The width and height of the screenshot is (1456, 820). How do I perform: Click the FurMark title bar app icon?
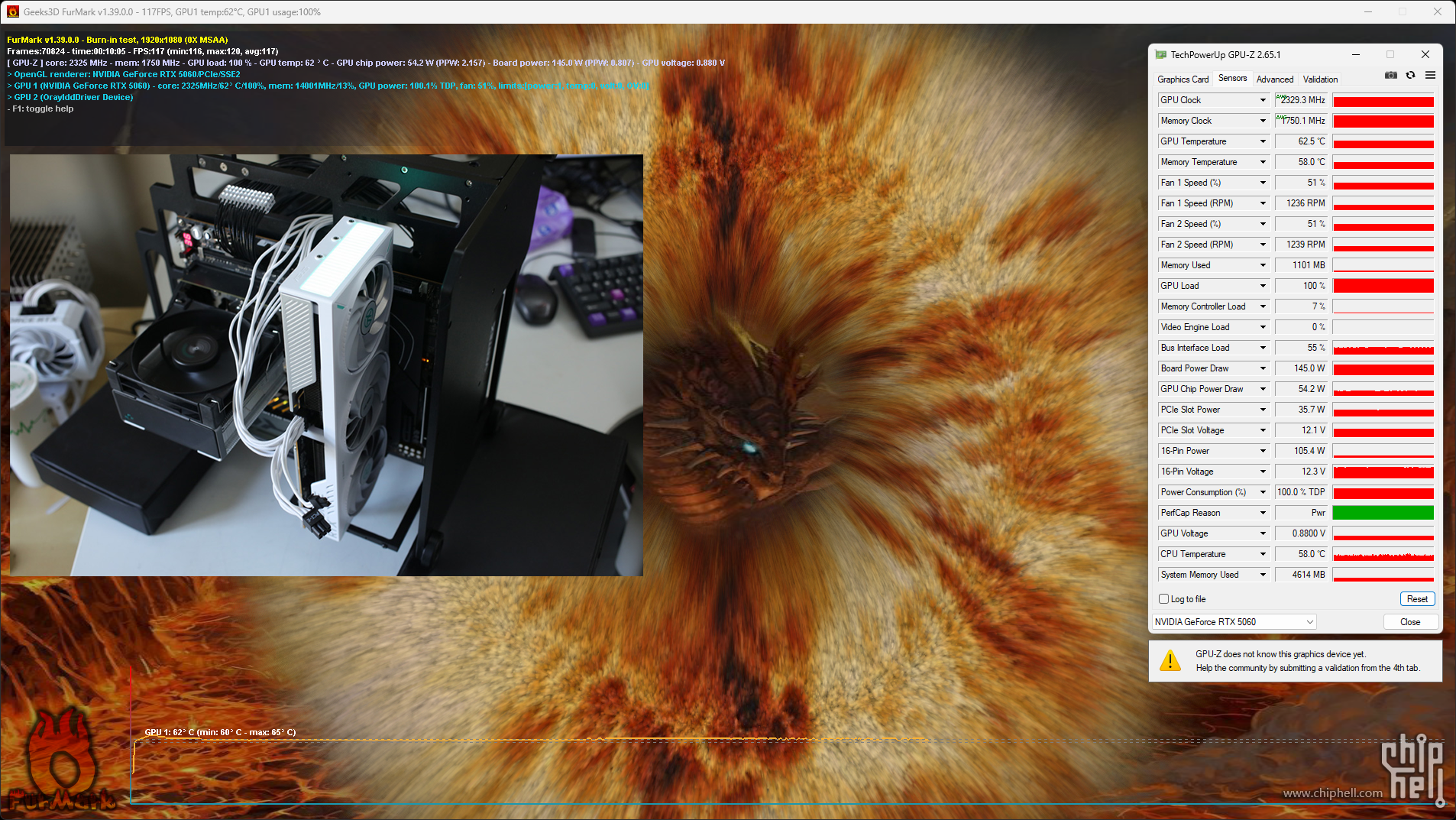pyautogui.click(x=13, y=11)
